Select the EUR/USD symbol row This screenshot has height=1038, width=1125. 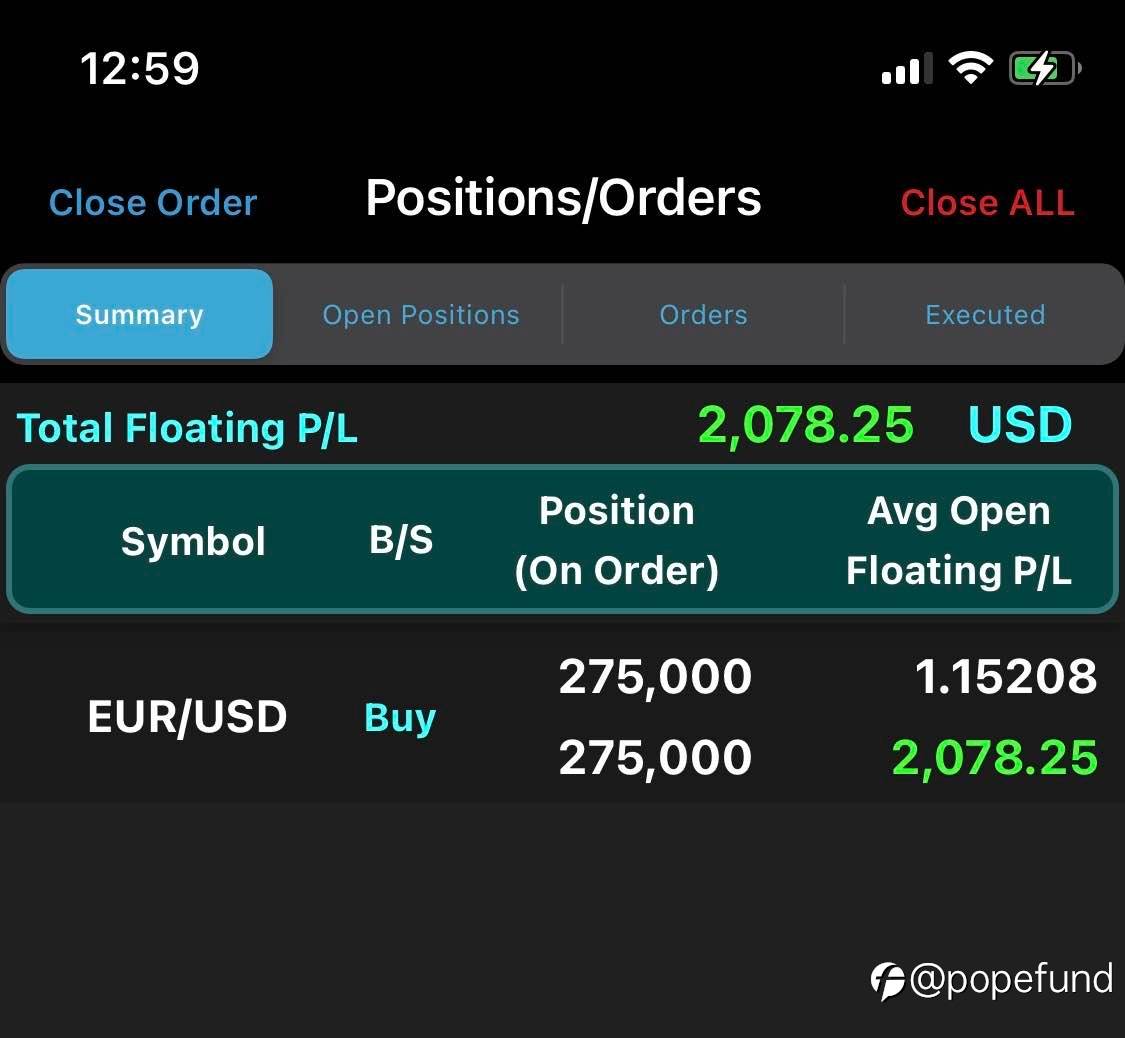point(188,717)
